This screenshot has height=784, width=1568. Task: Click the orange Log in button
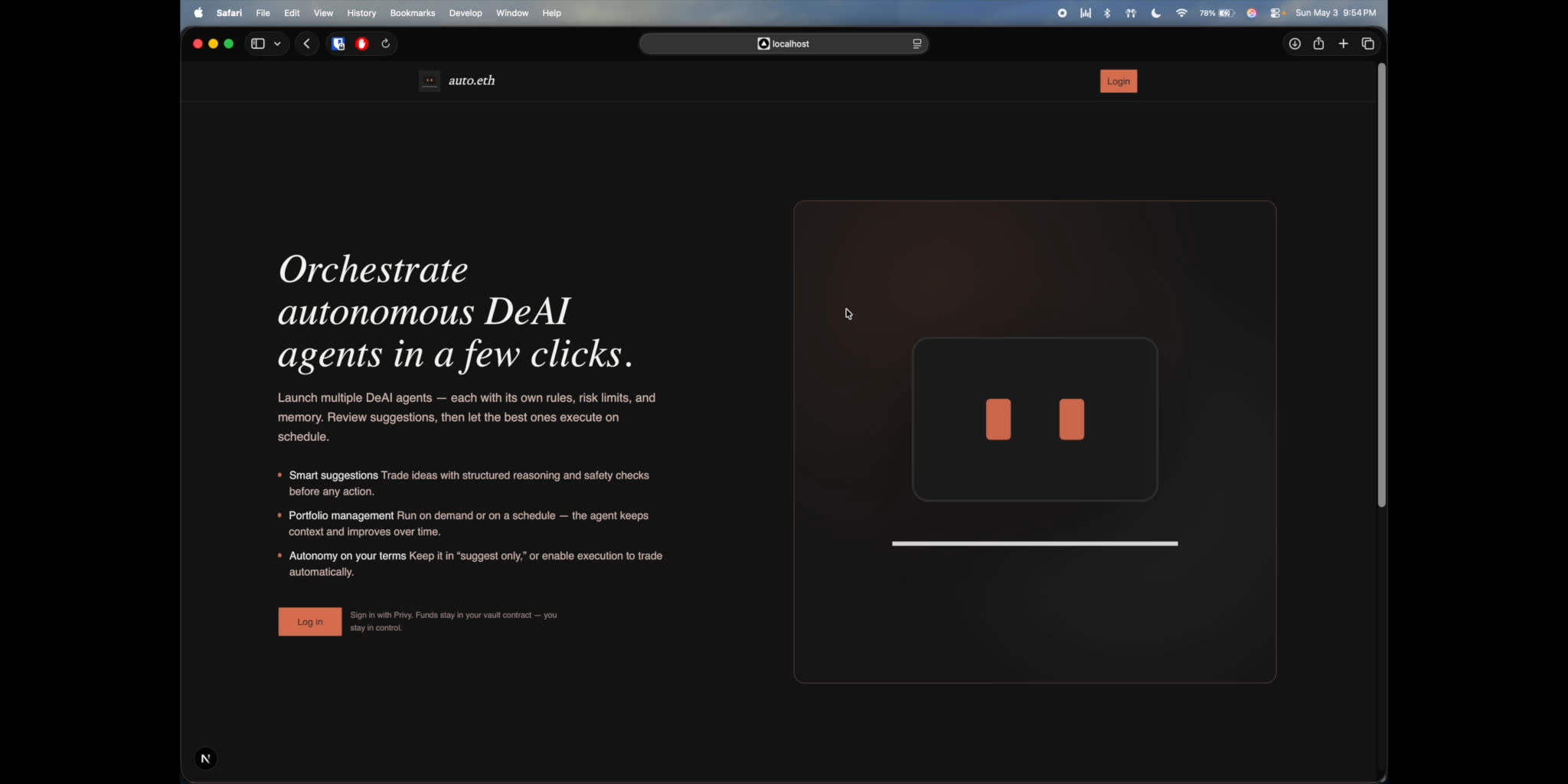pos(310,622)
